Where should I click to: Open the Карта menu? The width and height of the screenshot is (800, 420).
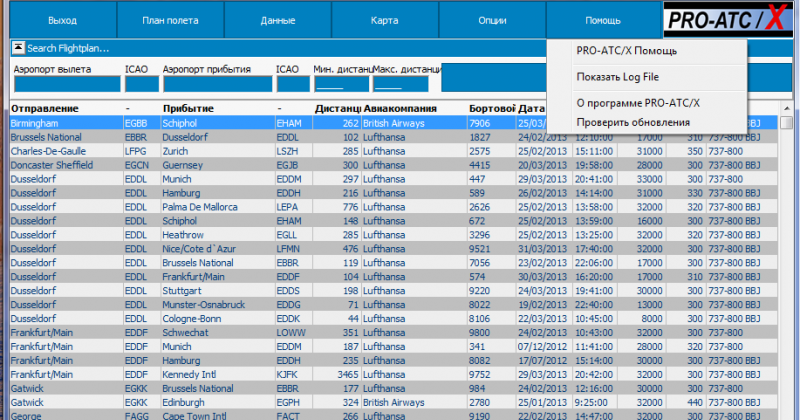coord(385,20)
